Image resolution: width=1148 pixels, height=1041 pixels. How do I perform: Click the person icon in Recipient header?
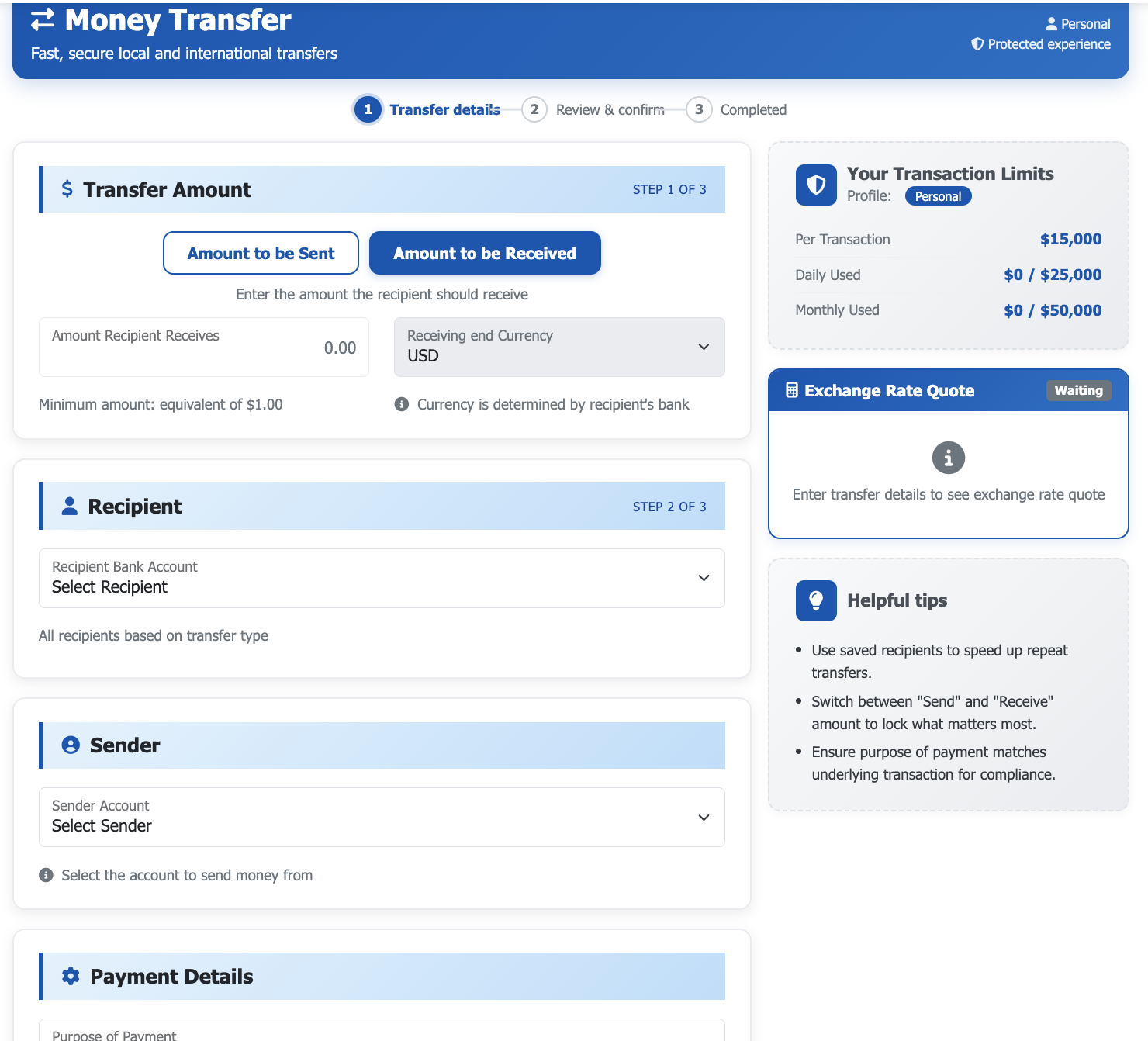point(70,507)
